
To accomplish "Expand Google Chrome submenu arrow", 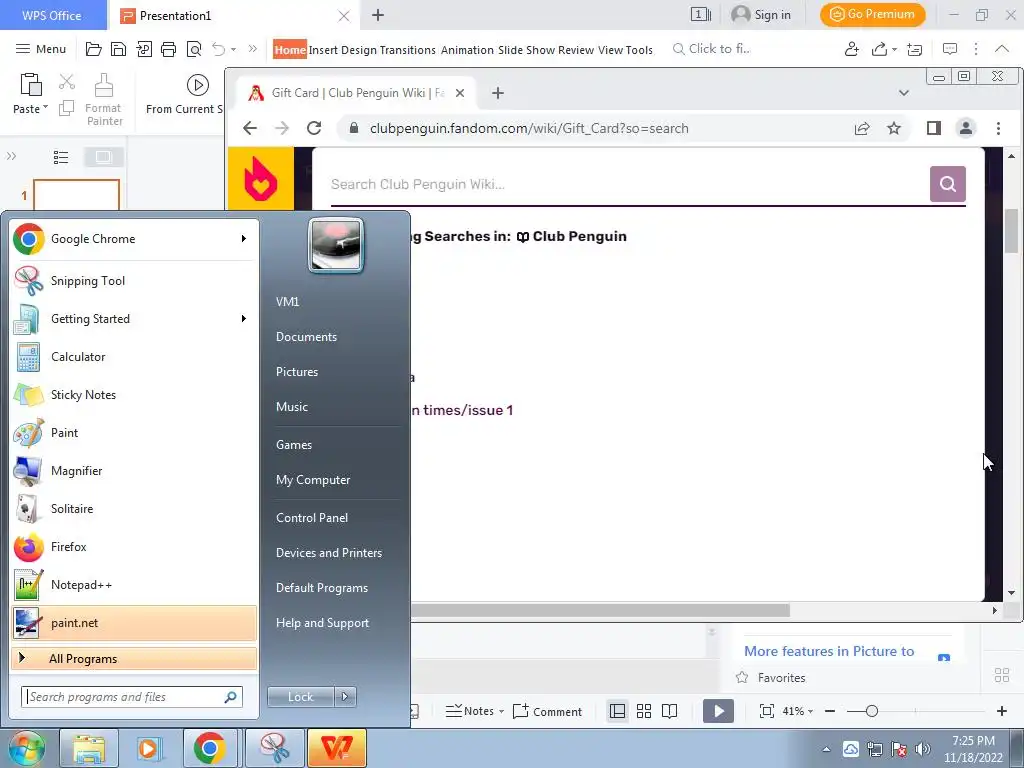I will coord(244,239).
